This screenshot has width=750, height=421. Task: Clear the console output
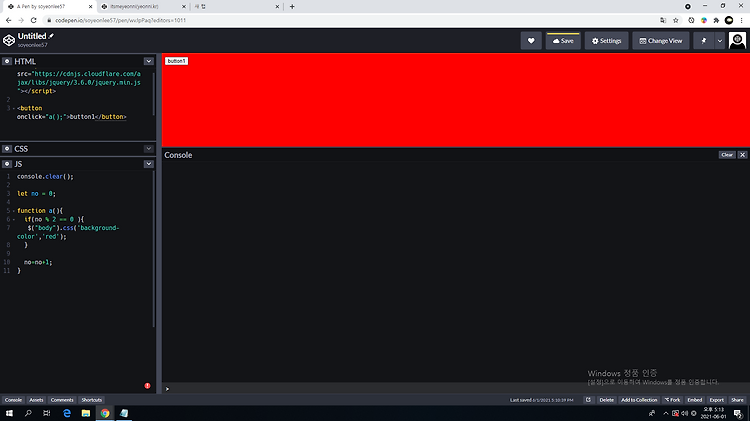coord(727,155)
